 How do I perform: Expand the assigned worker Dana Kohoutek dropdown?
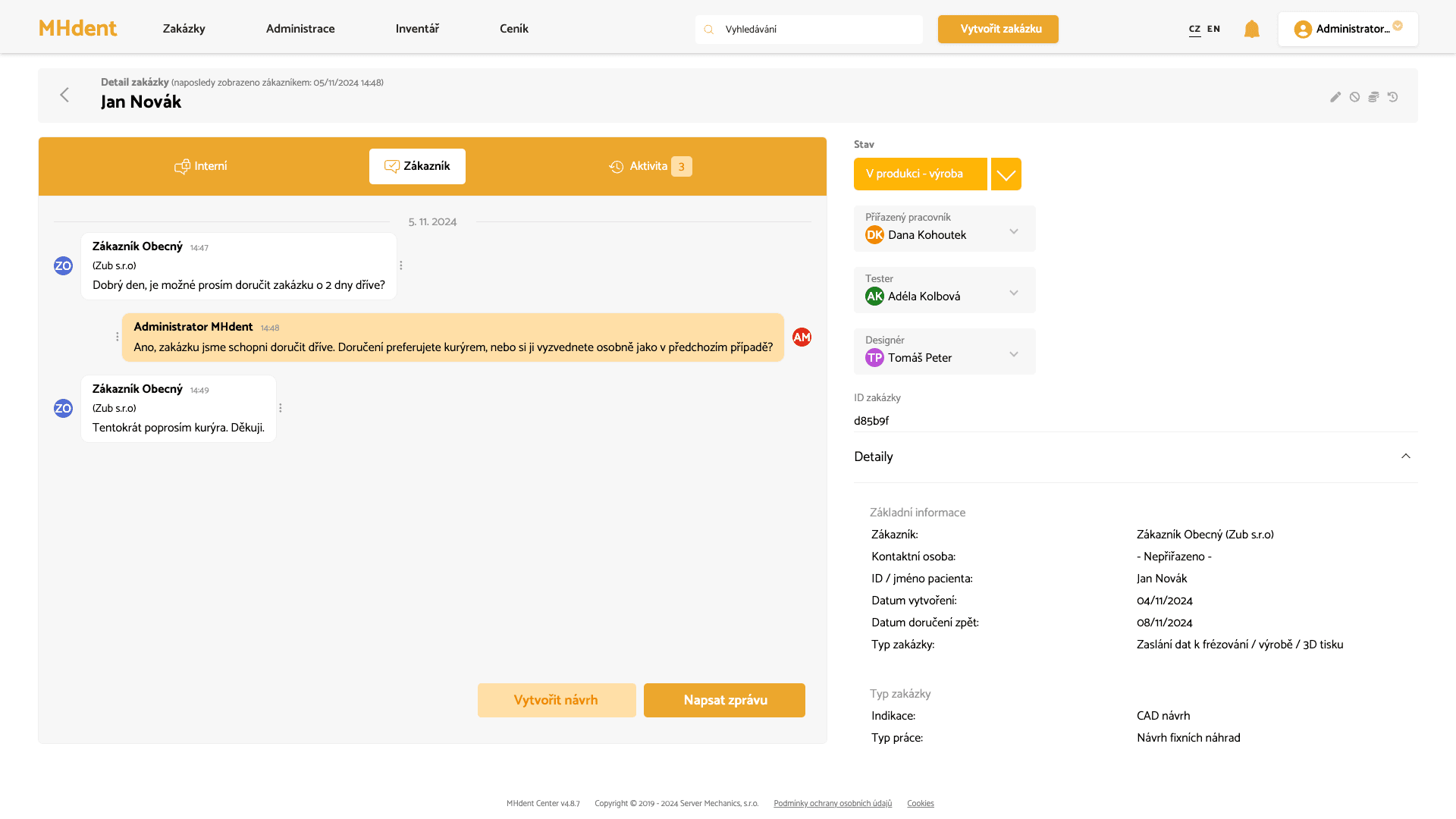(x=1013, y=231)
